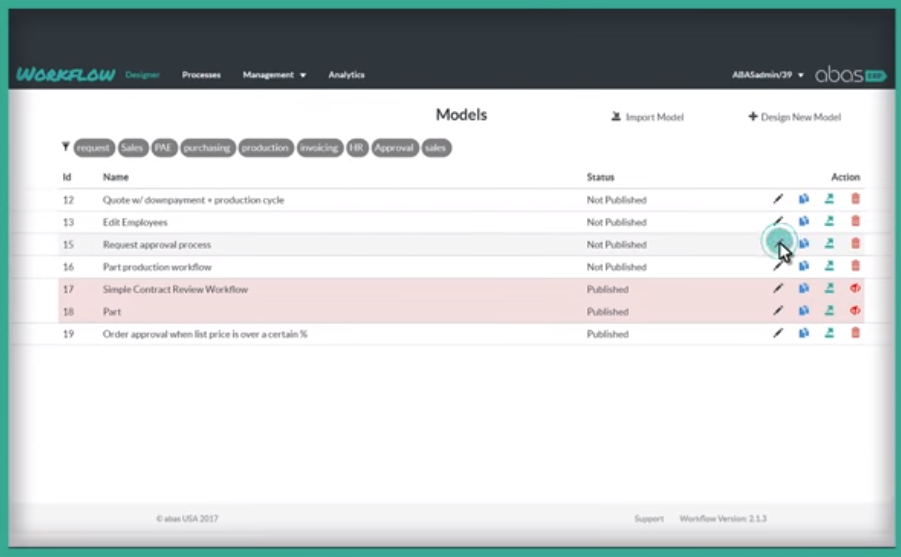Image resolution: width=901 pixels, height=557 pixels.
Task: Click the Import Model button
Action: coord(648,117)
